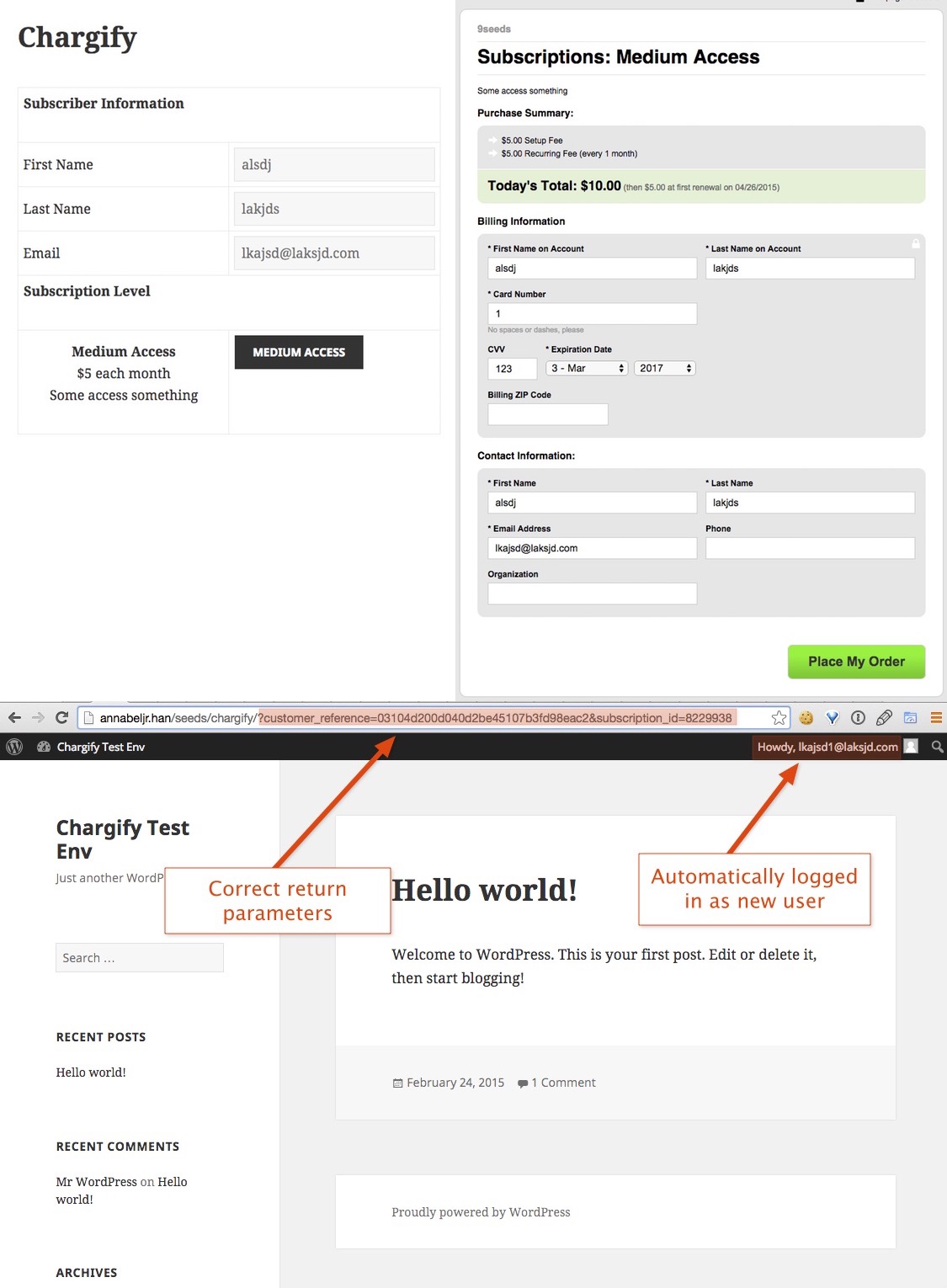Viewport: 947px width, 1288px height.
Task: Click the browser forward arrow
Action: pyautogui.click(x=38, y=718)
